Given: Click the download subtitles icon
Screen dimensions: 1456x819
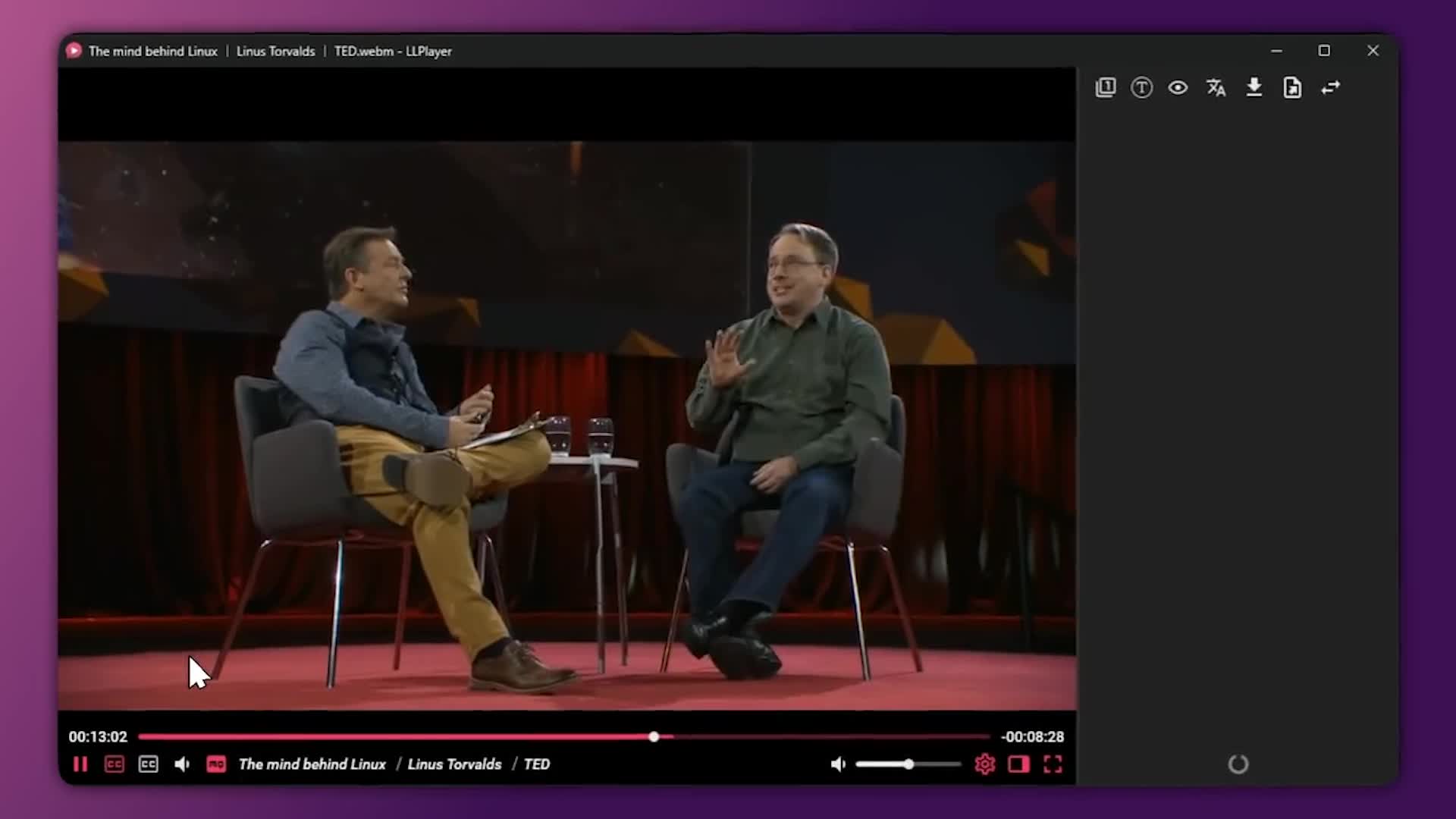Looking at the screenshot, I should 1254,87.
